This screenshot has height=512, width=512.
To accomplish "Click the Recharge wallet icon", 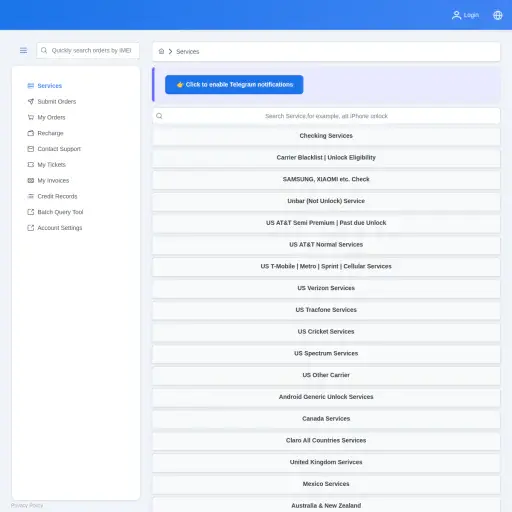I will pyautogui.click(x=31, y=133).
